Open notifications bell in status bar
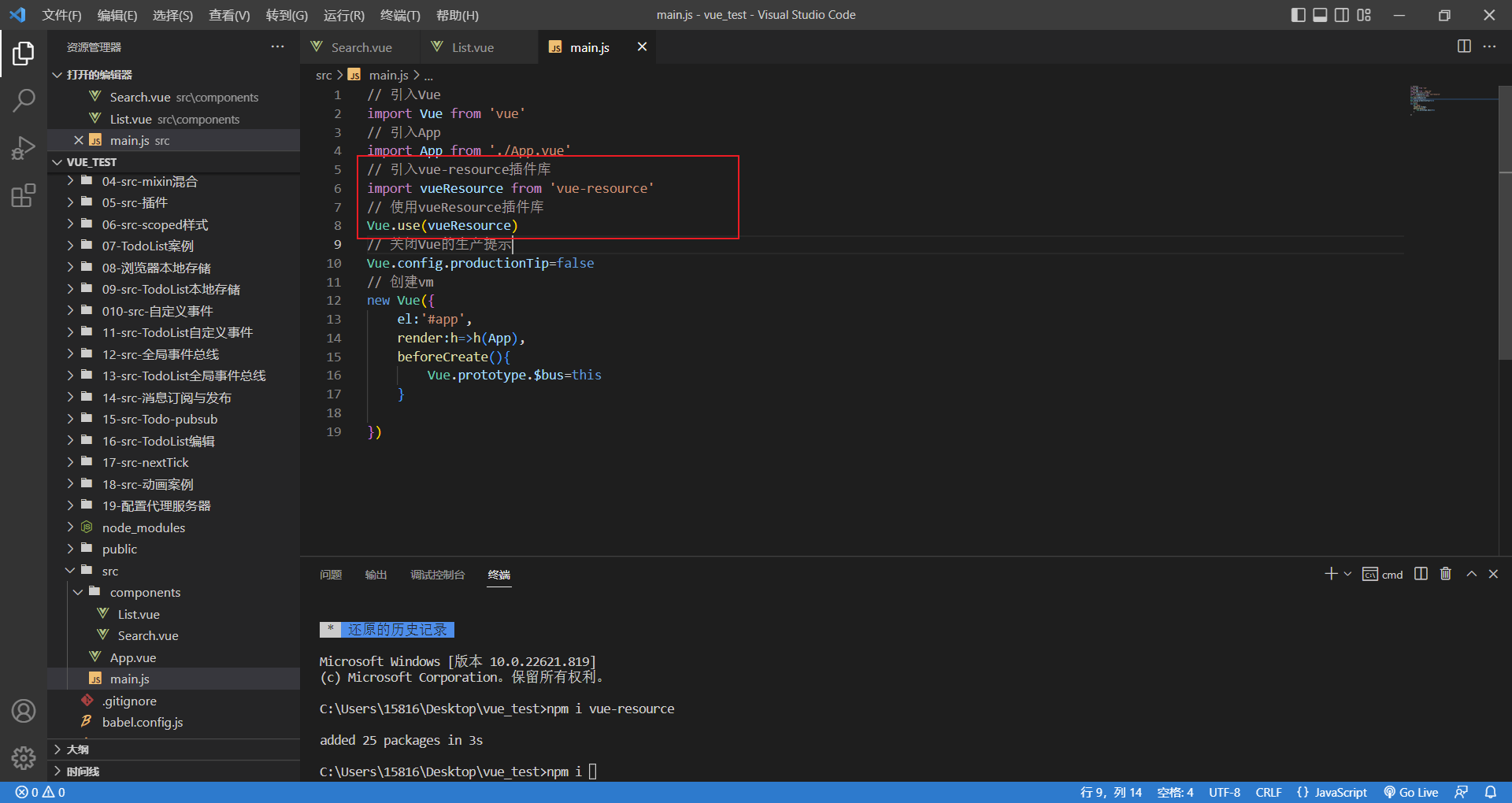Image resolution: width=1512 pixels, height=803 pixels. (1491, 792)
